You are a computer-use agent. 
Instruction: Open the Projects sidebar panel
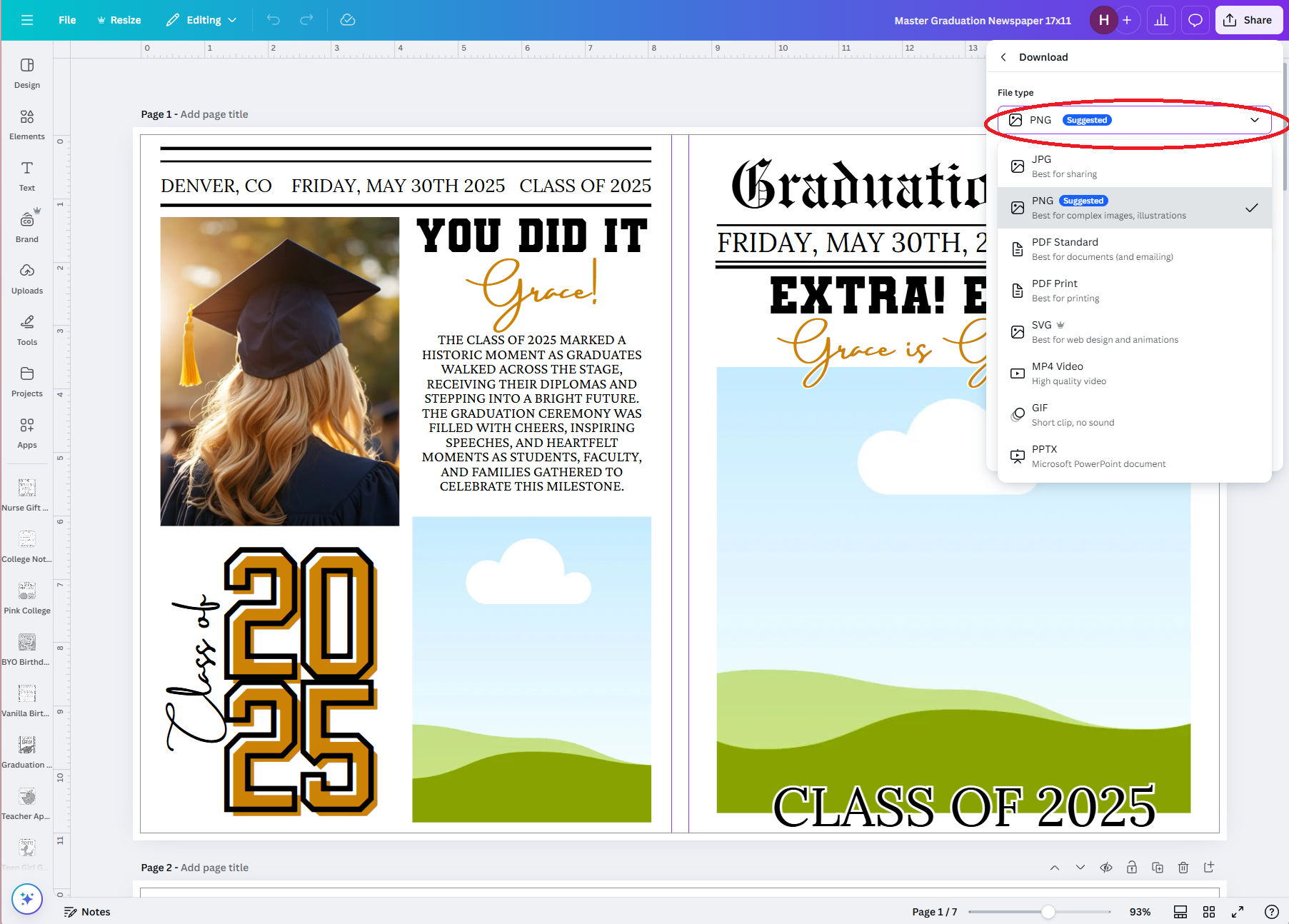(27, 381)
